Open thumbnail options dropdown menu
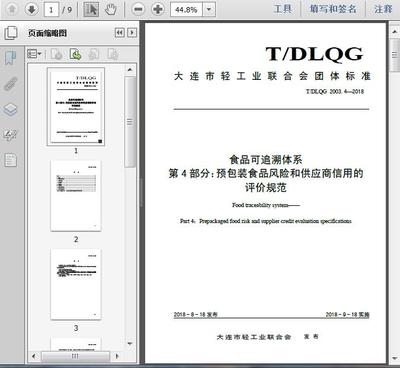The width and height of the screenshot is (400, 368). point(34,54)
